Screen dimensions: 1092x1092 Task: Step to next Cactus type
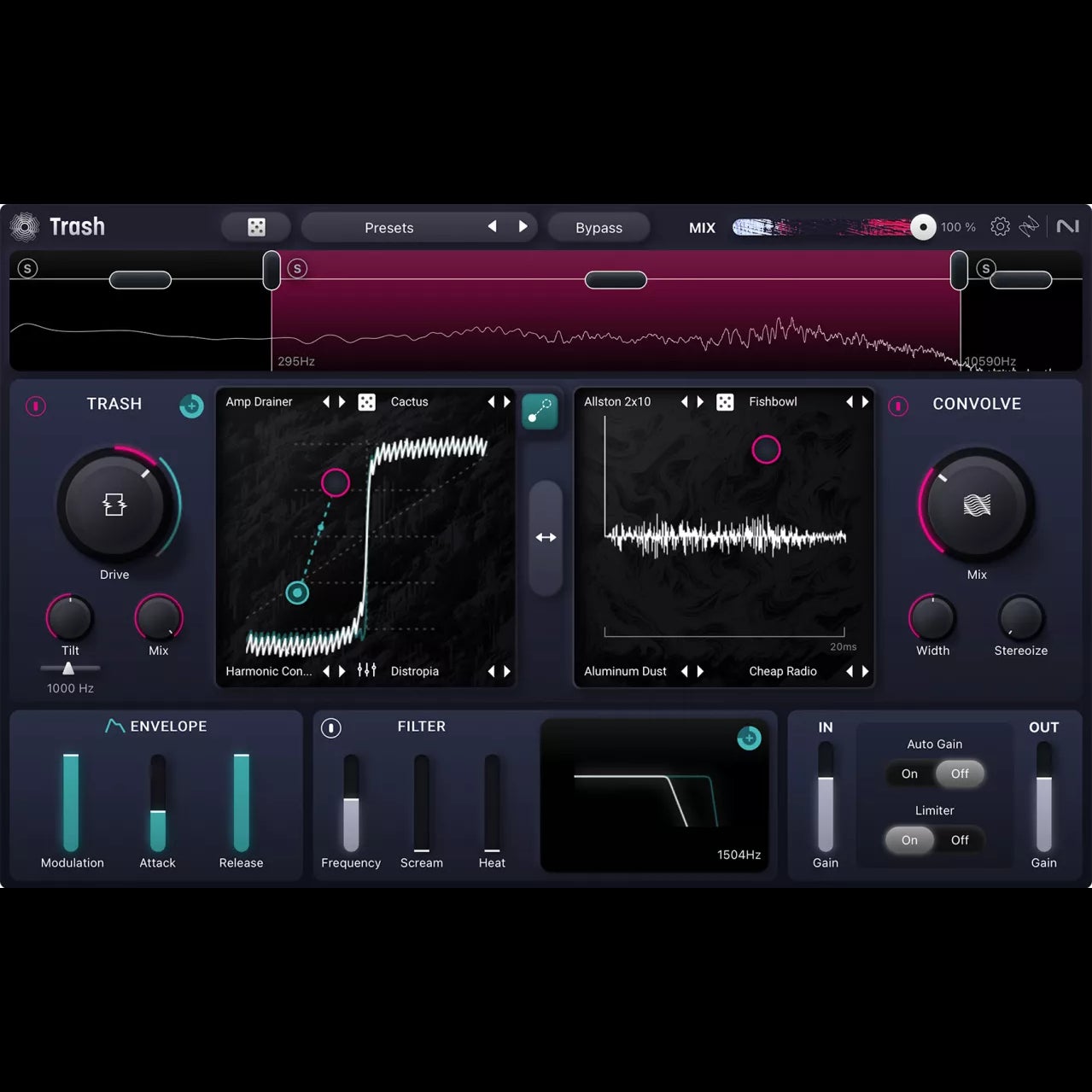point(507,401)
